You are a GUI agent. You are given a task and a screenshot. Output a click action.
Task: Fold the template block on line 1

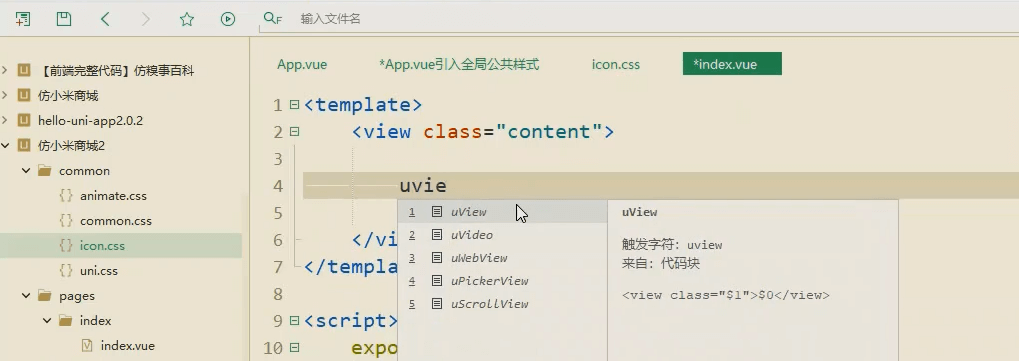click(294, 104)
